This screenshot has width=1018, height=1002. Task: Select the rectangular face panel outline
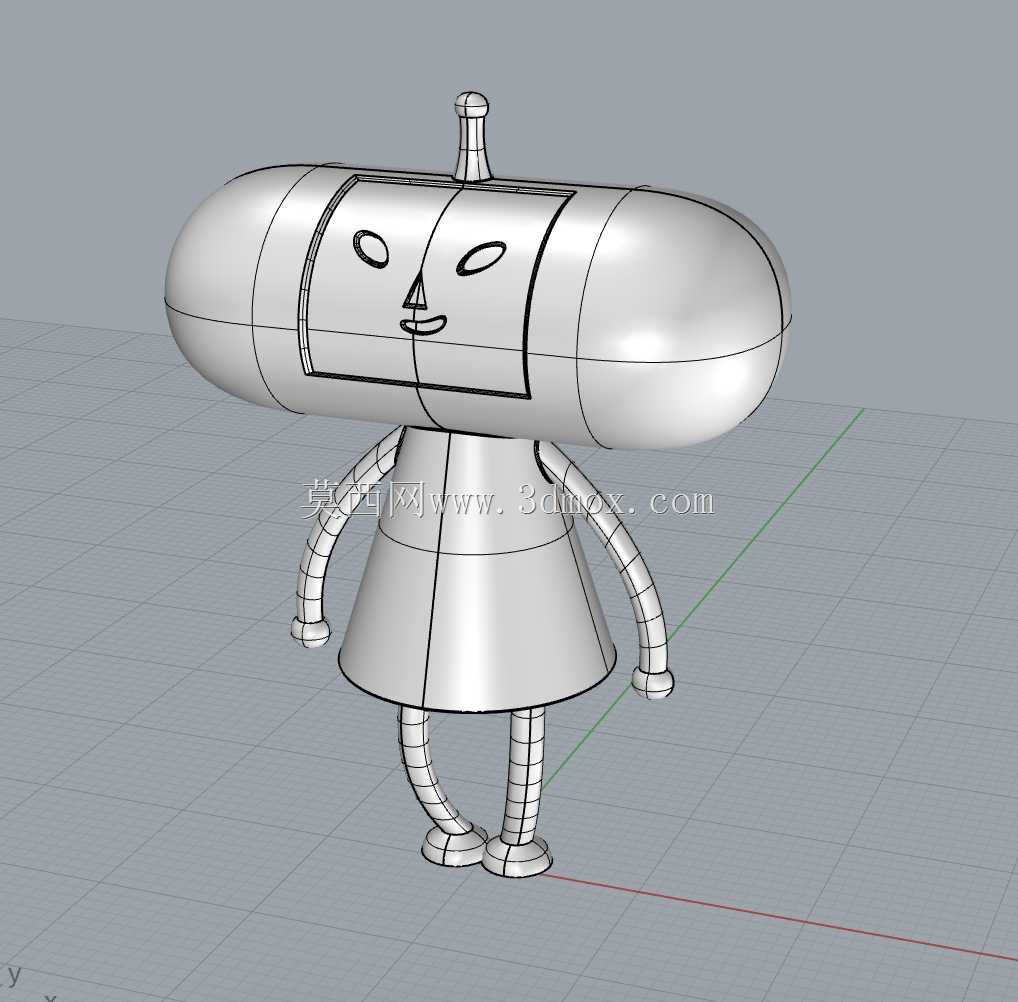(x=436, y=287)
